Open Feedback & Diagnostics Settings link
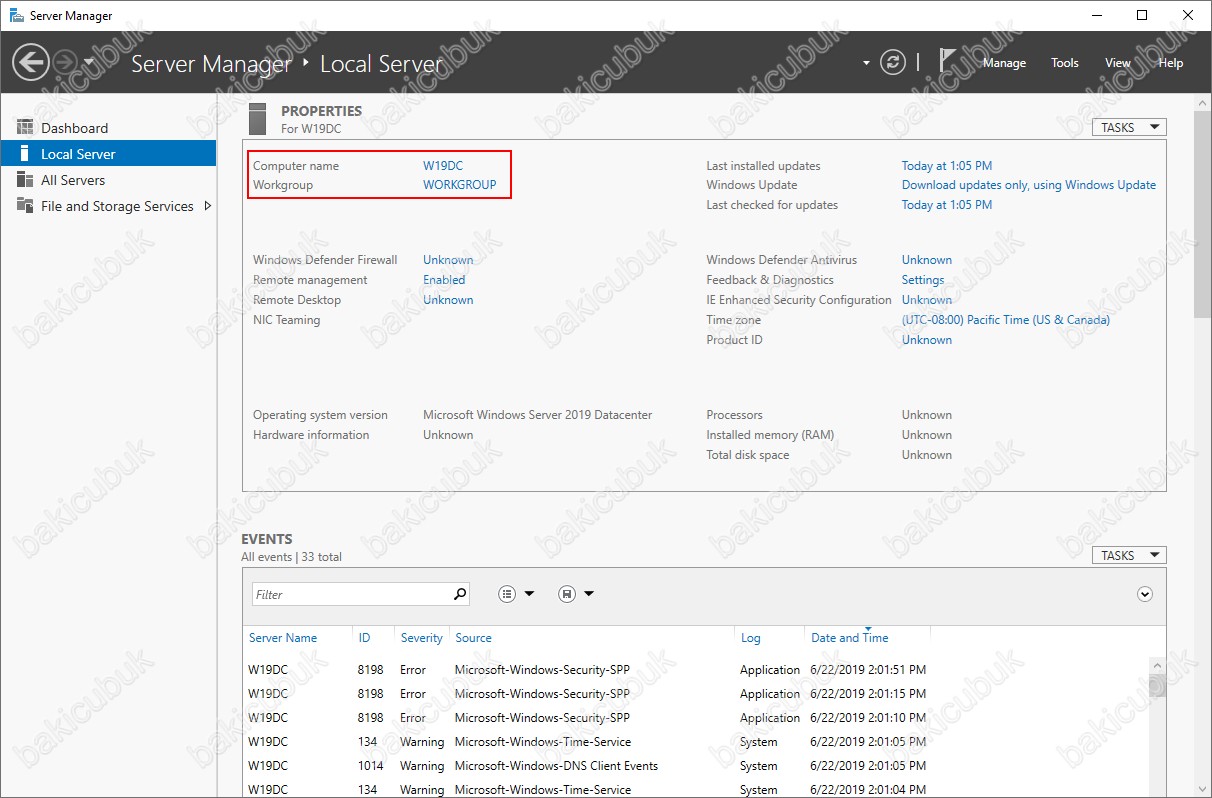The height and width of the screenshot is (798, 1212). [x=923, y=280]
